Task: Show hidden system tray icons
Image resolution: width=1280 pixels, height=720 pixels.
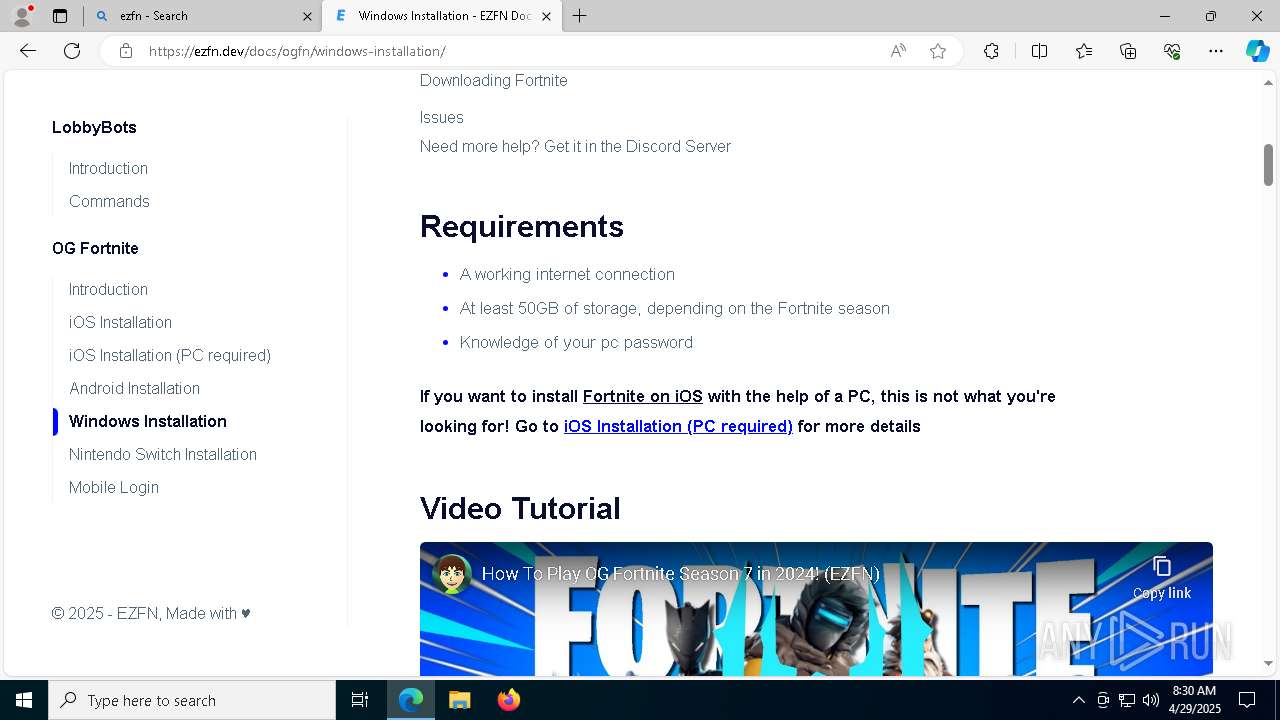Action: (1078, 700)
